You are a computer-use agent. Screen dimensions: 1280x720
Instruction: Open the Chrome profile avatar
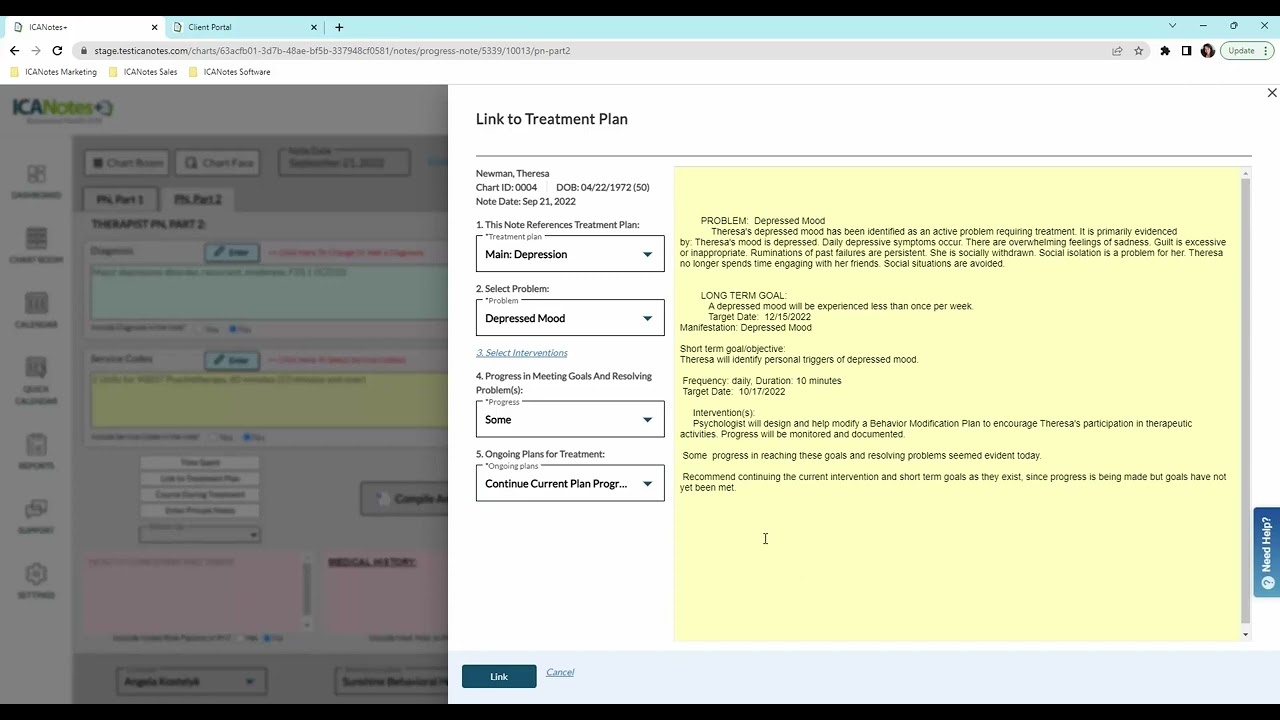pyautogui.click(x=1207, y=50)
